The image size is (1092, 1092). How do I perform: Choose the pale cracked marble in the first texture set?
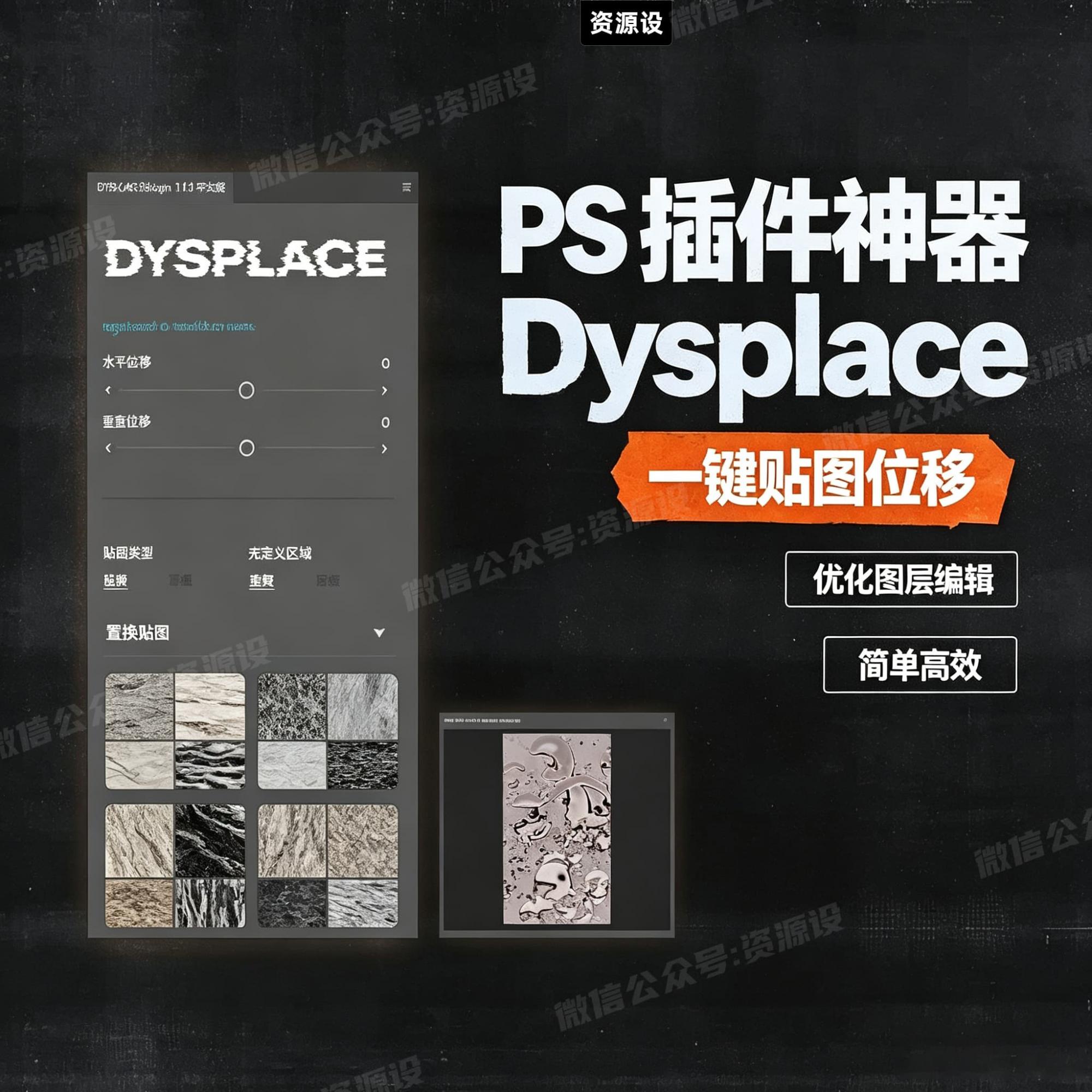coord(140,765)
